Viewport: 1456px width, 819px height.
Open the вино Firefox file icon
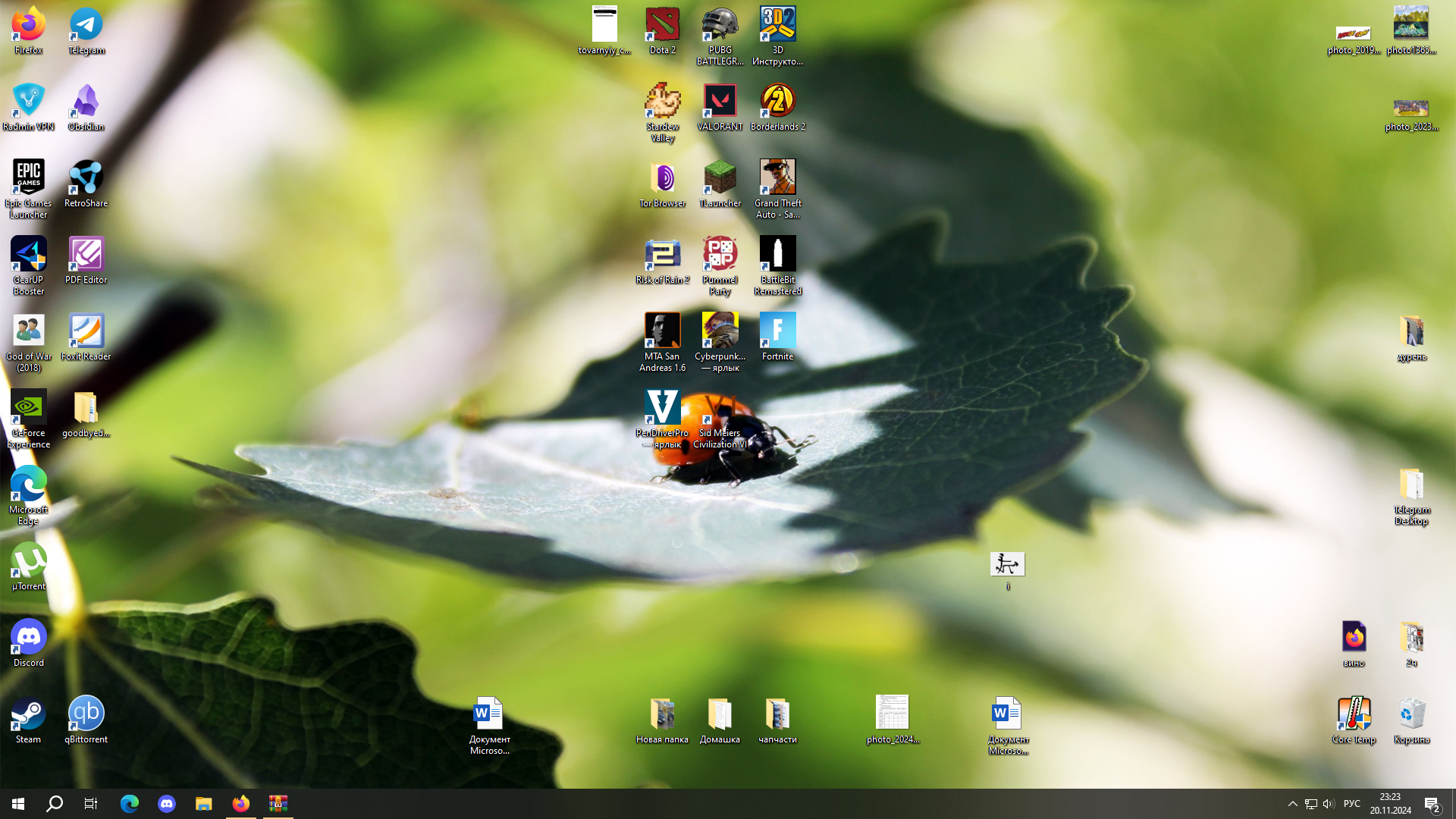pyautogui.click(x=1354, y=643)
